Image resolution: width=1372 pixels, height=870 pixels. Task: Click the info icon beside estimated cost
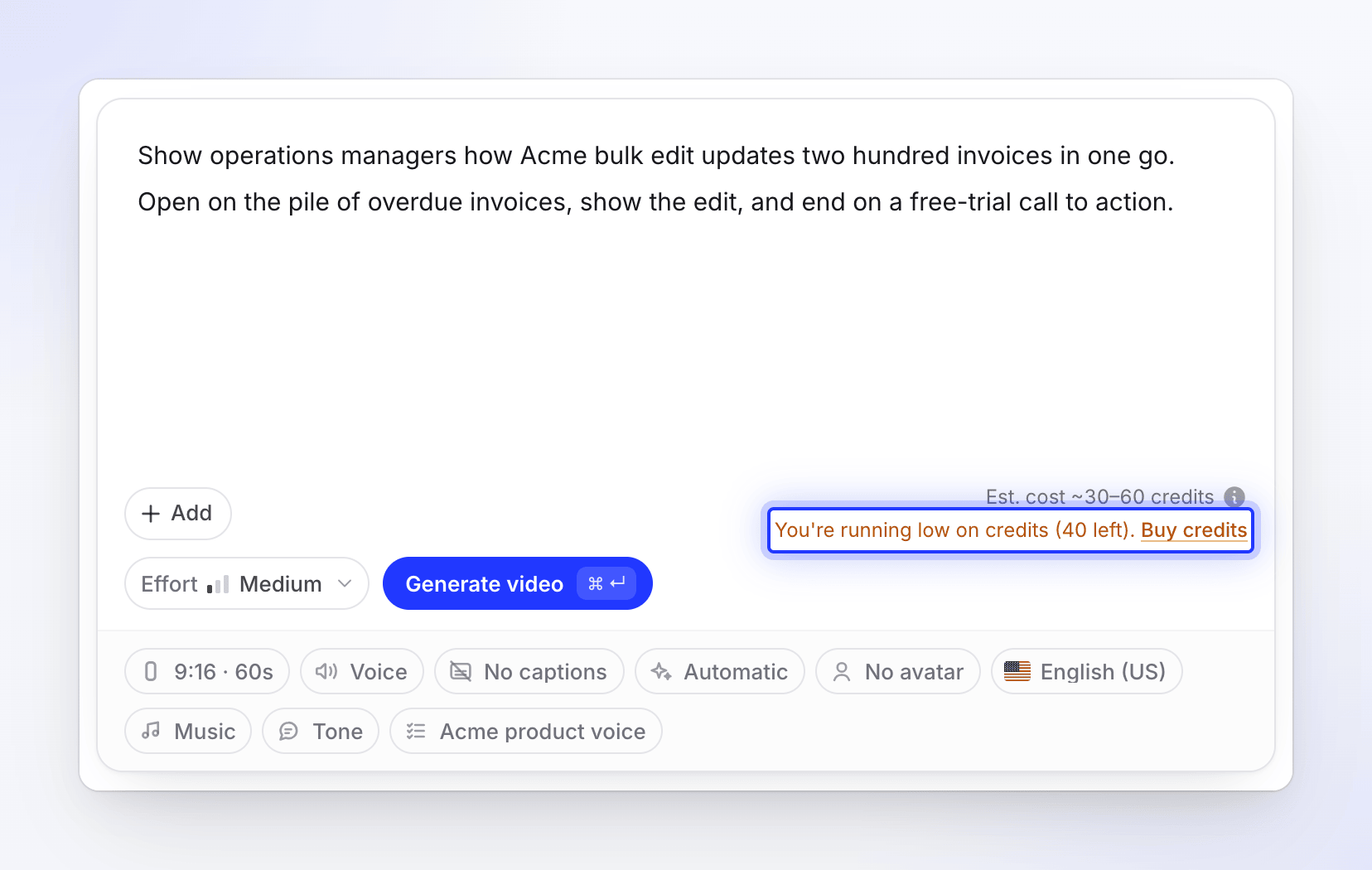(1234, 496)
